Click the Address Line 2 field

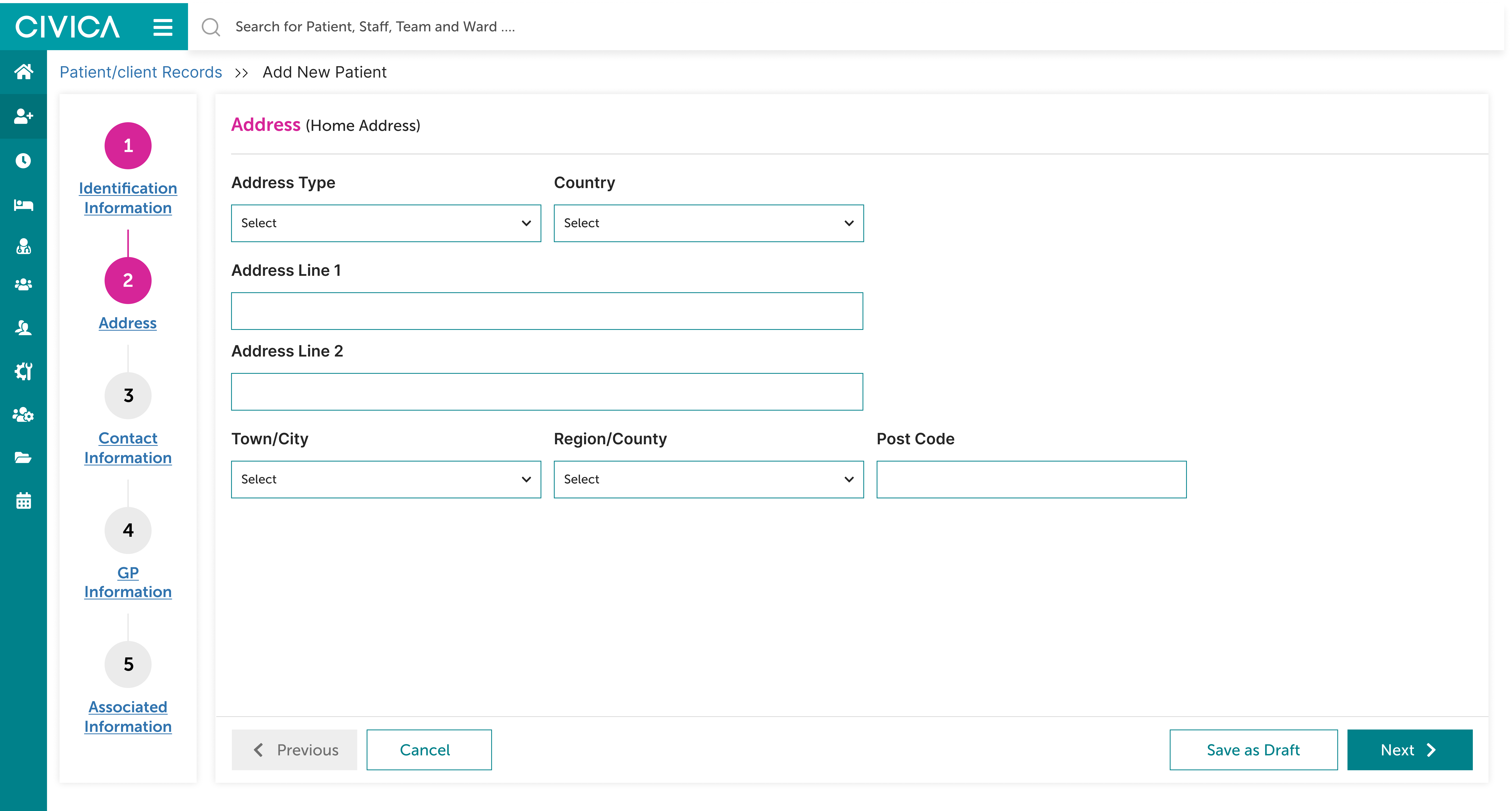point(547,392)
